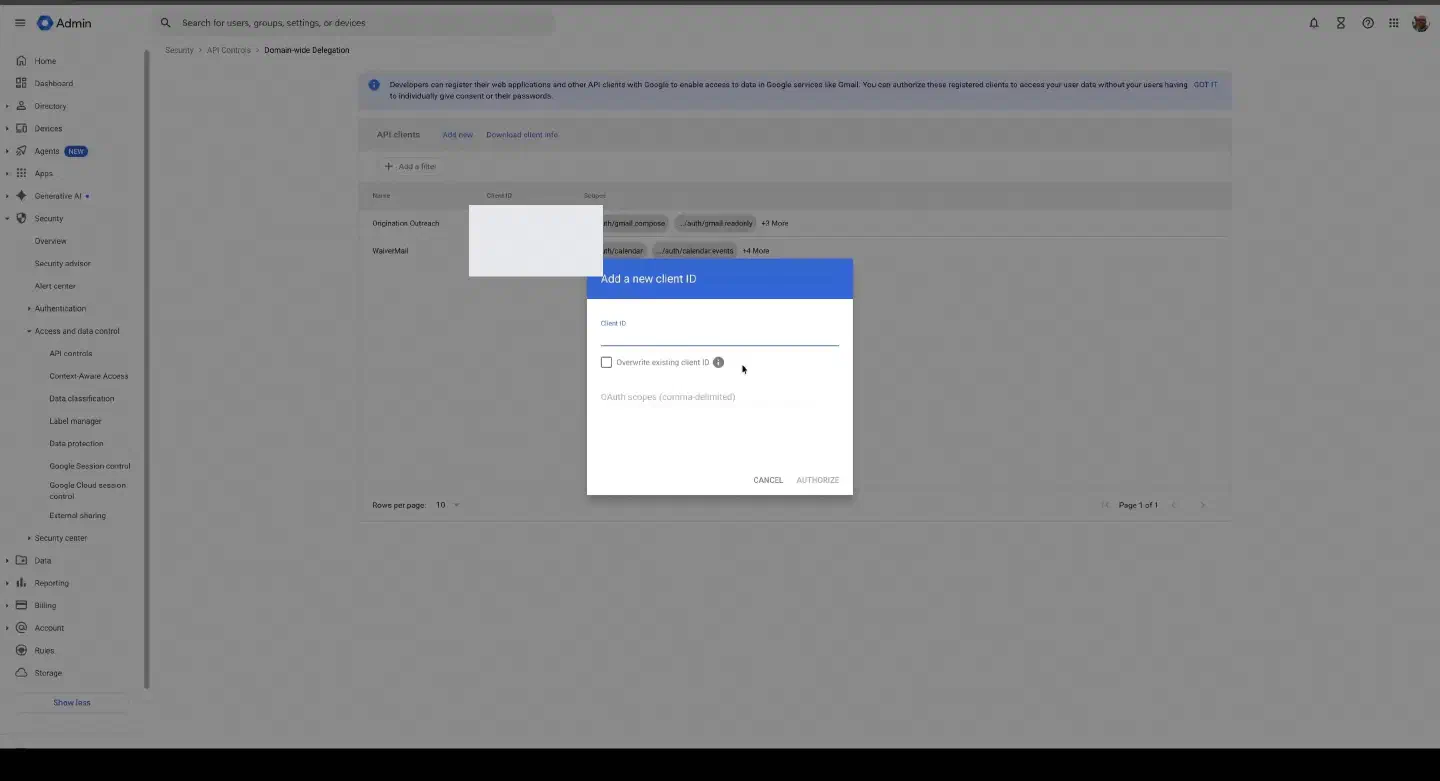Click the Generative AI sparkle icon
This screenshot has width=1440, height=781.
pyautogui.click(x=21, y=196)
